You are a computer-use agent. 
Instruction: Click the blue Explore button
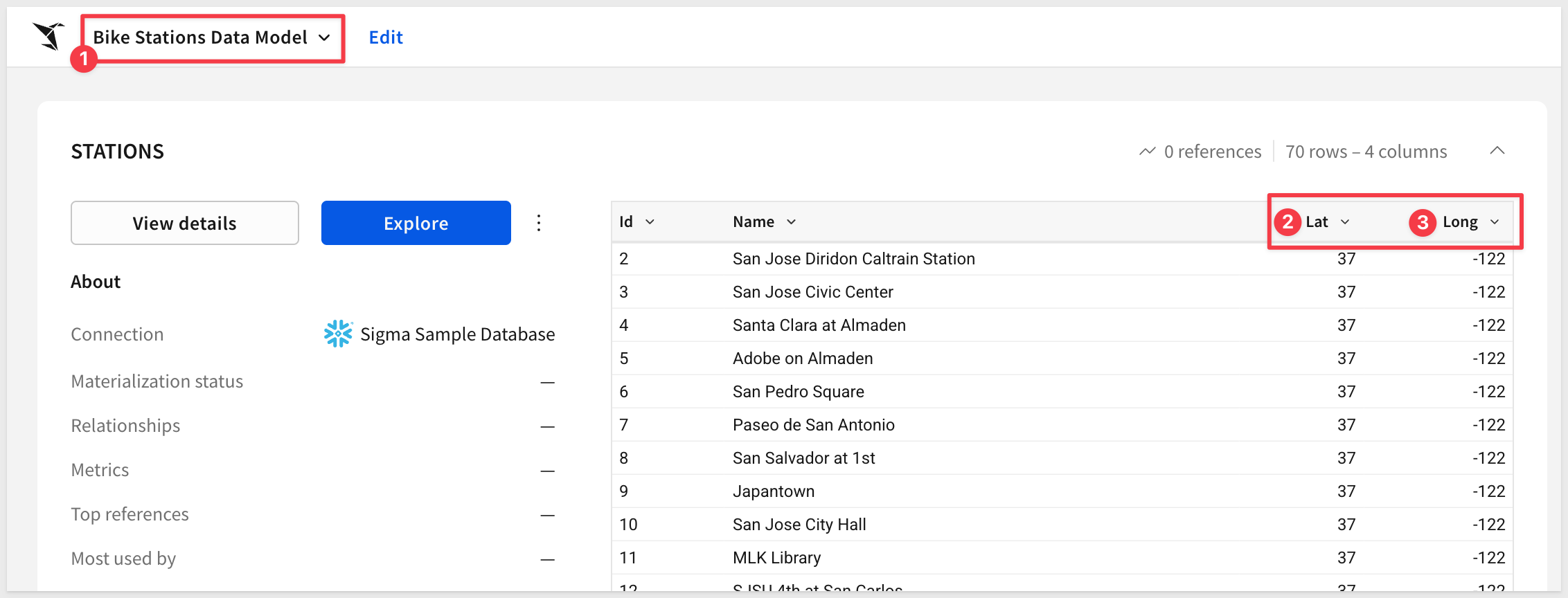tap(416, 223)
